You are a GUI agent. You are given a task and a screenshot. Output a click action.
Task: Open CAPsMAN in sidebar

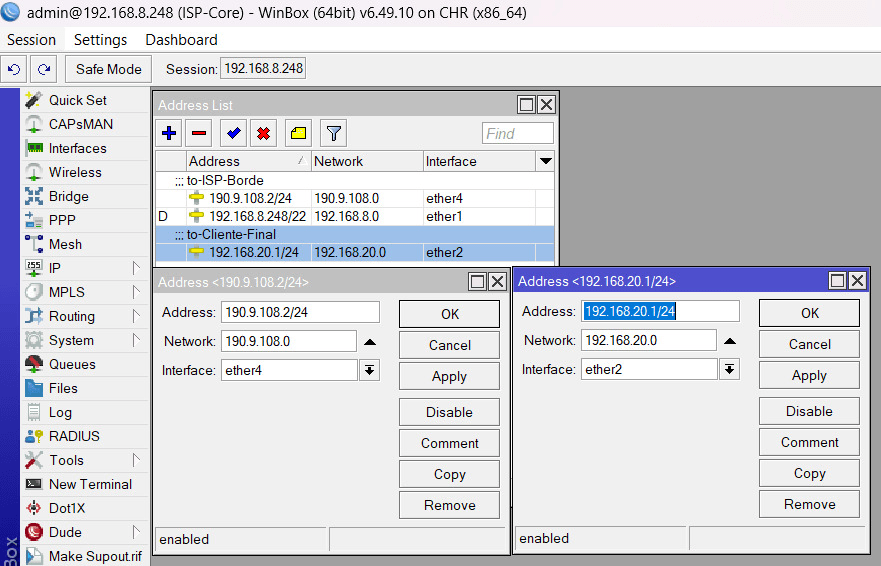coord(85,124)
